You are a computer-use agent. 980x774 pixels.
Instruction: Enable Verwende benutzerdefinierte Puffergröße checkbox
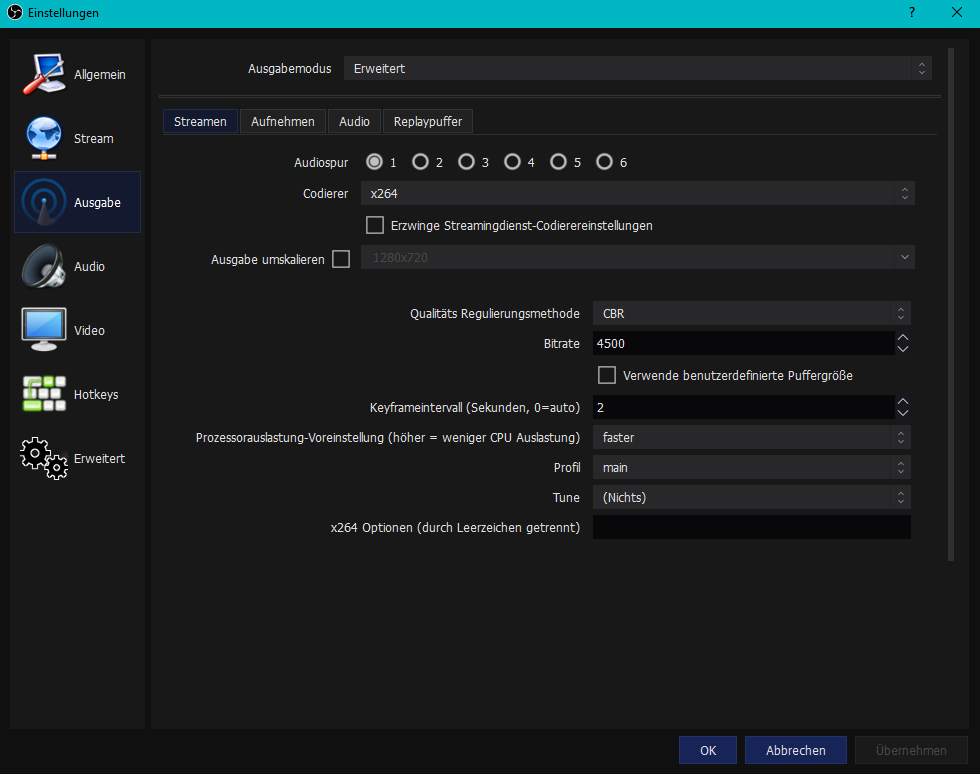(607, 375)
